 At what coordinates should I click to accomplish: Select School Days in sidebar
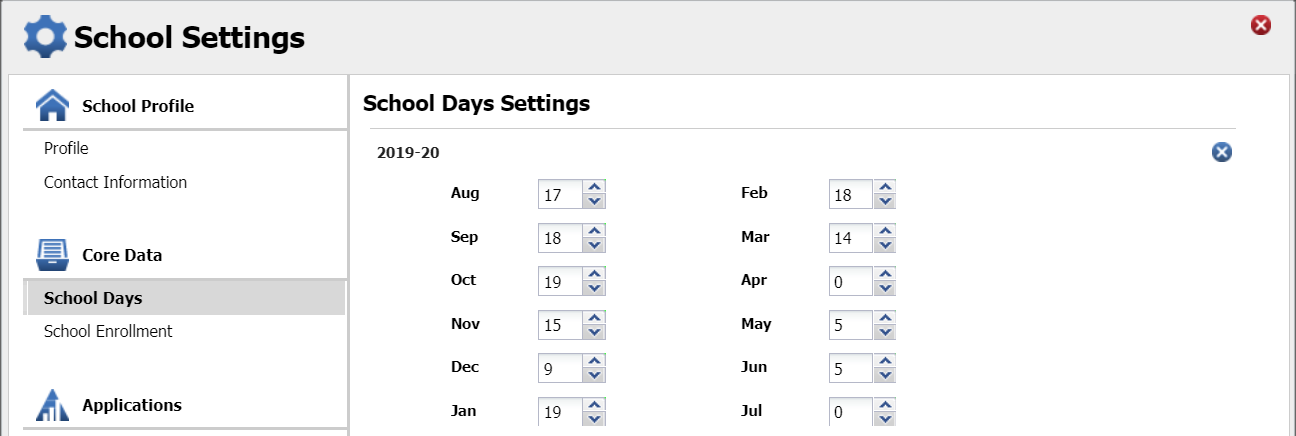[93, 298]
